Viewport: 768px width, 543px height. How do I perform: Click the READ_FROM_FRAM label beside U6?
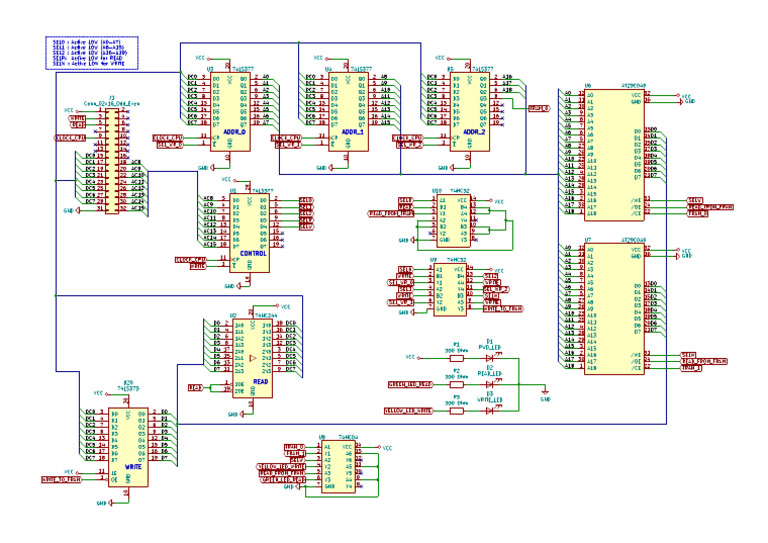(x=710, y=207)
